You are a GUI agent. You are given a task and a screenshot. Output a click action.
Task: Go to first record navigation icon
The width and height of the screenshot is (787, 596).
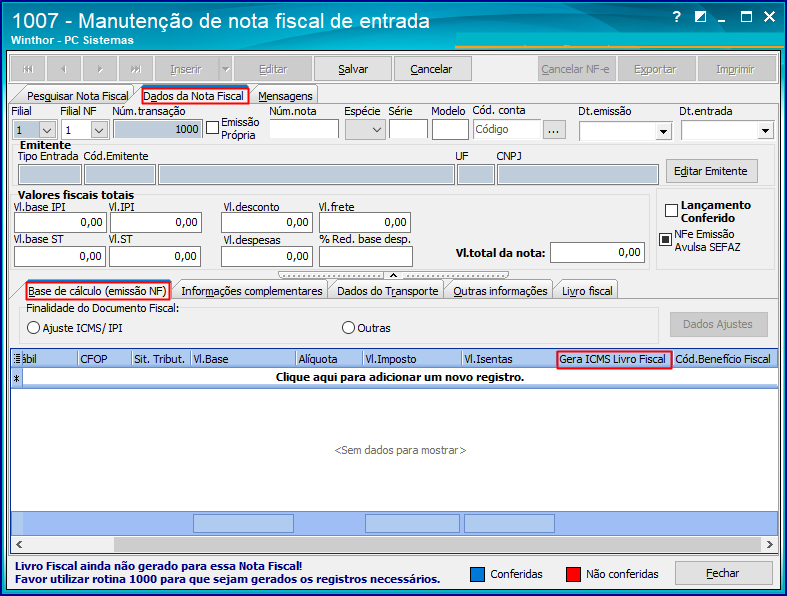tap(28, 69)
